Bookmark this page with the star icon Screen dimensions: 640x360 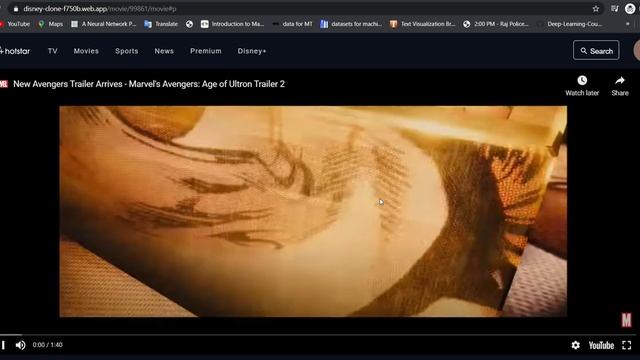pos(596,9)
